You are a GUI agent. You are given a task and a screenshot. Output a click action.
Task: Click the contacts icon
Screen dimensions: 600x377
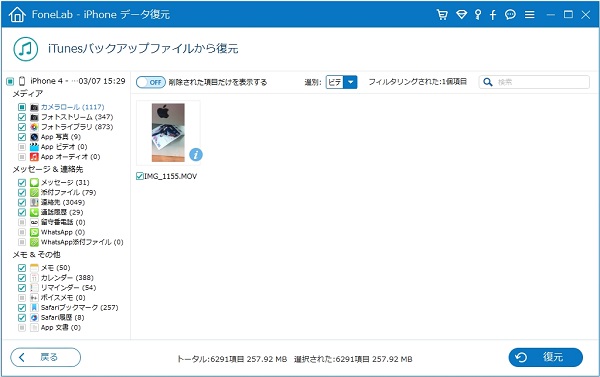click(34, 202)
